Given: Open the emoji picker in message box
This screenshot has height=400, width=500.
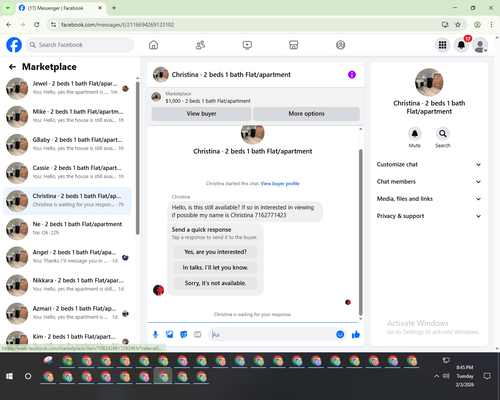Looking at the screenshot, I should (x=340, y=334).
